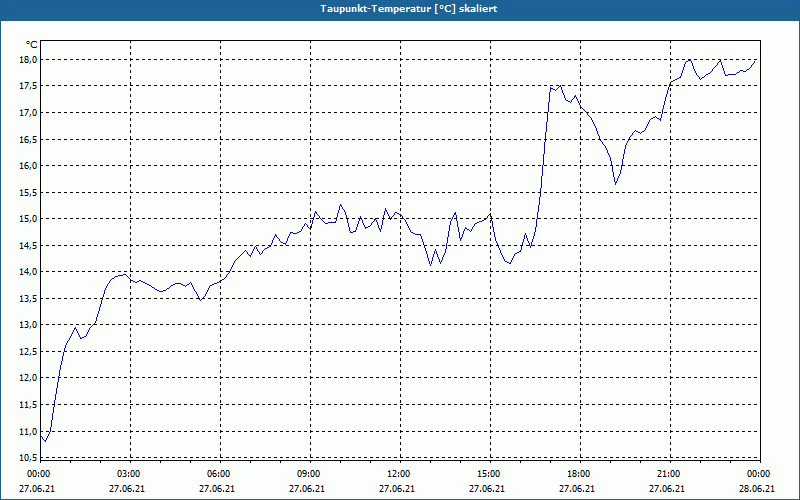This screenshot has height=500, width=800.
Task: Click the 12,5 y-axis label
Action: coord(28,352)
